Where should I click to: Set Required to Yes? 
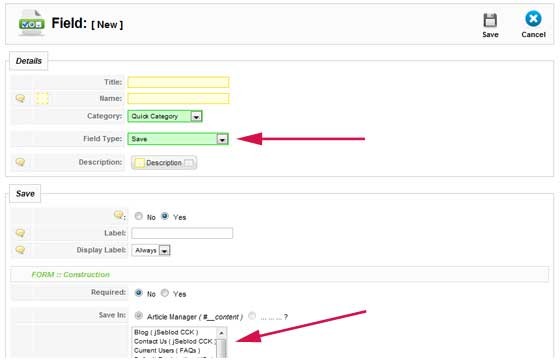point(165,293)
